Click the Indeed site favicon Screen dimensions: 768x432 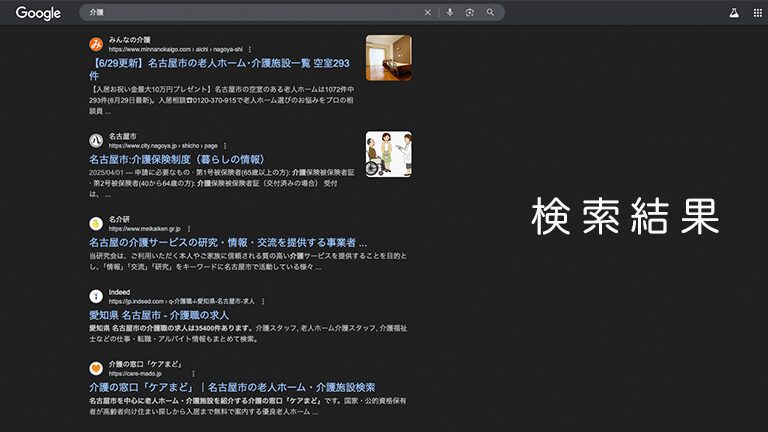click(x=96, y=296)
